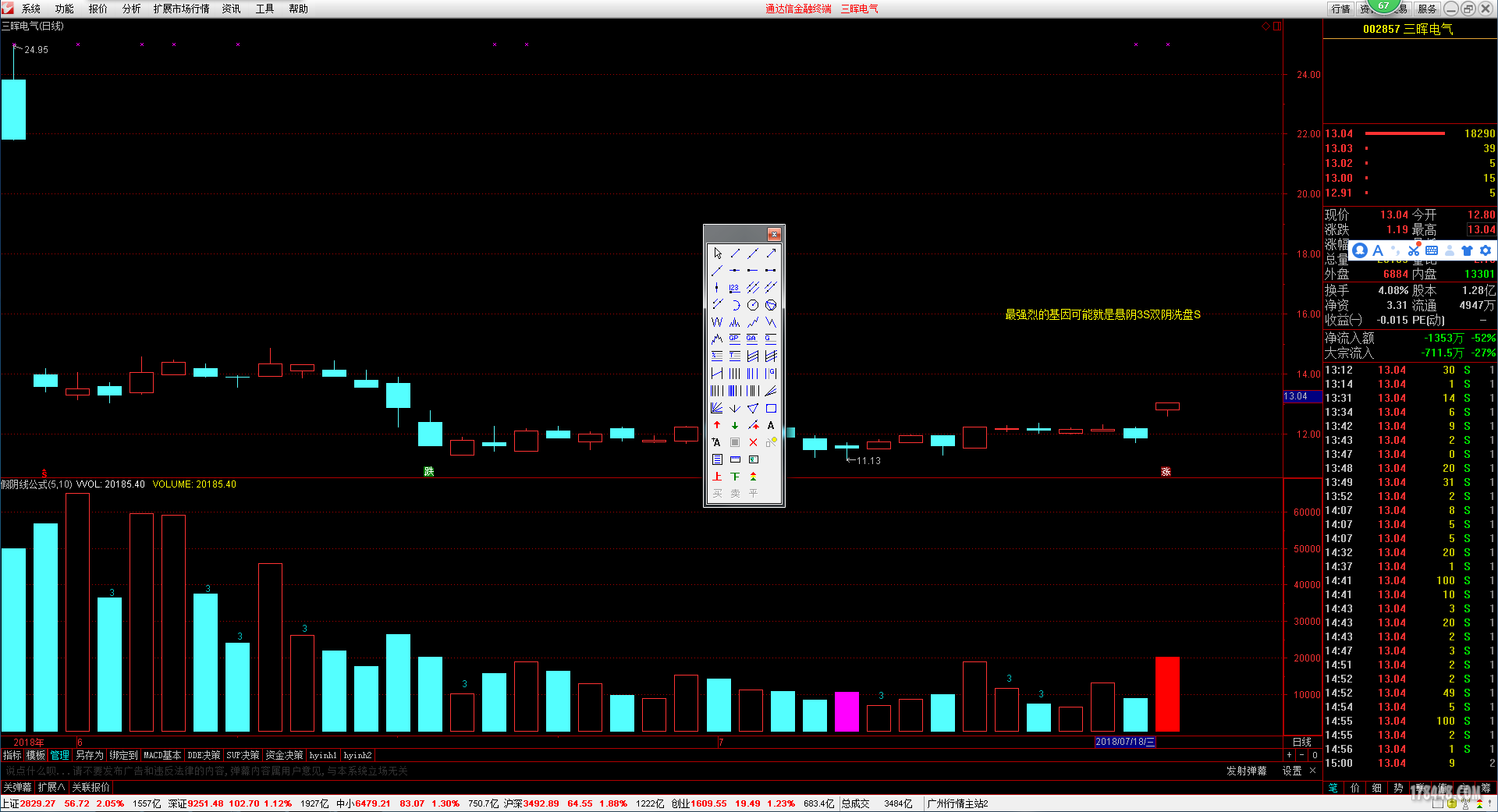1498x812 pixels.
Task: Open the barrage 设置 settings
Action: 1291,771
